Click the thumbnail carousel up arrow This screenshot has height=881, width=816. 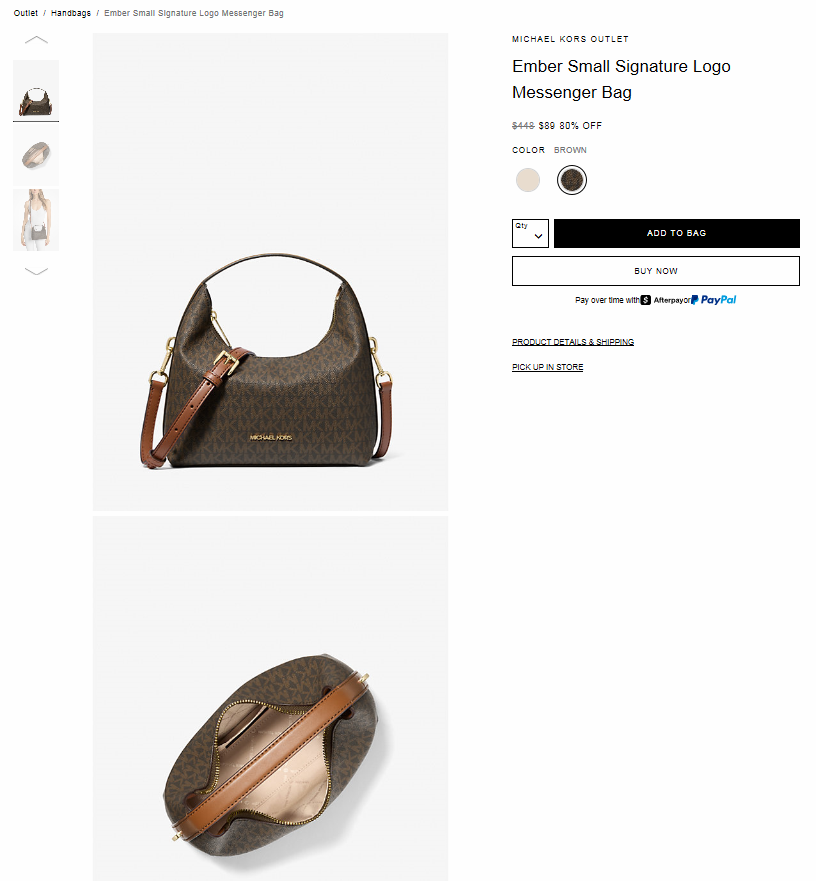coord(37,40)
